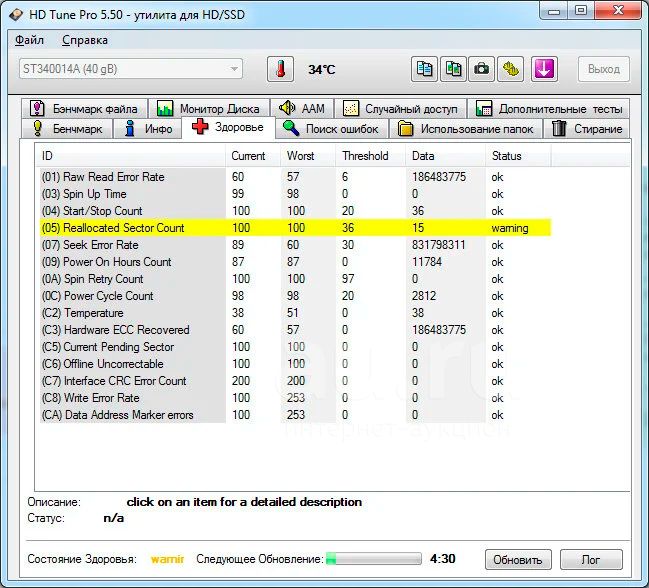Click the warning status in Reallocated Sector row
This screenshot has width=649, height=588.
click(510, 228)
